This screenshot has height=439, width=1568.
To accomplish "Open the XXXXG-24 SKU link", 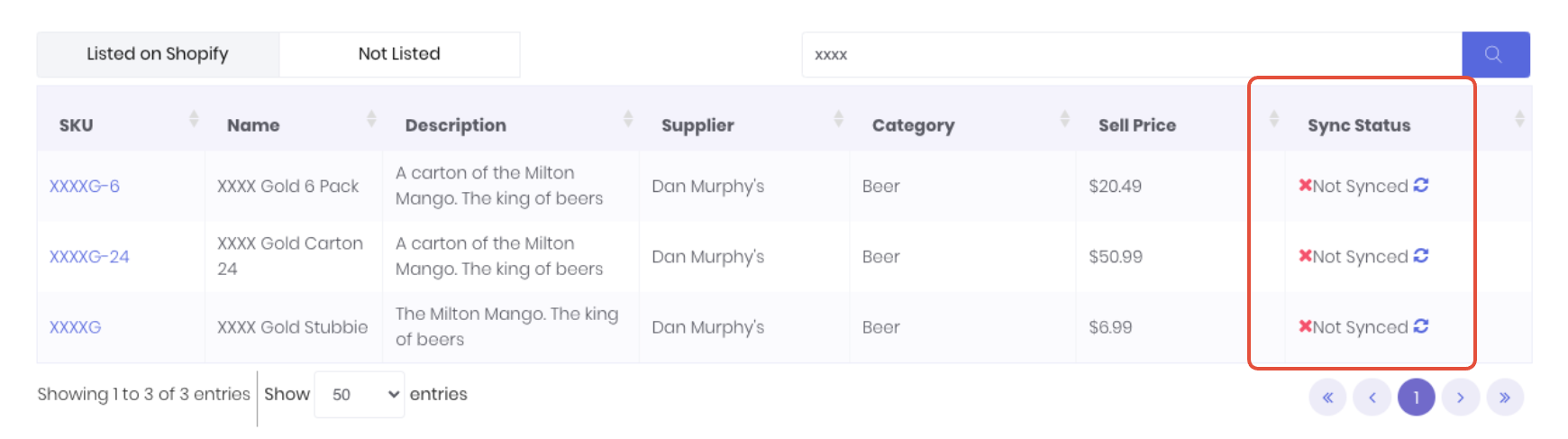I will [89, 257].
